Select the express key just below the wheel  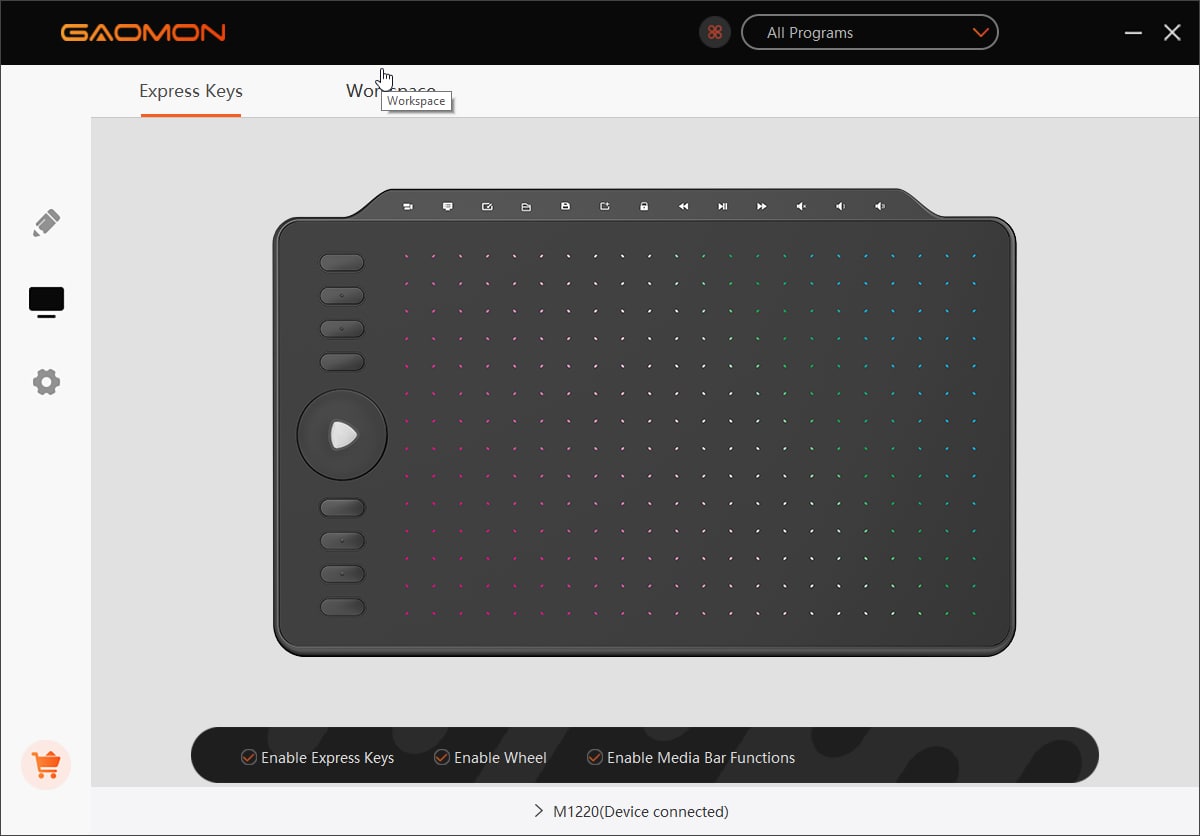342,507
